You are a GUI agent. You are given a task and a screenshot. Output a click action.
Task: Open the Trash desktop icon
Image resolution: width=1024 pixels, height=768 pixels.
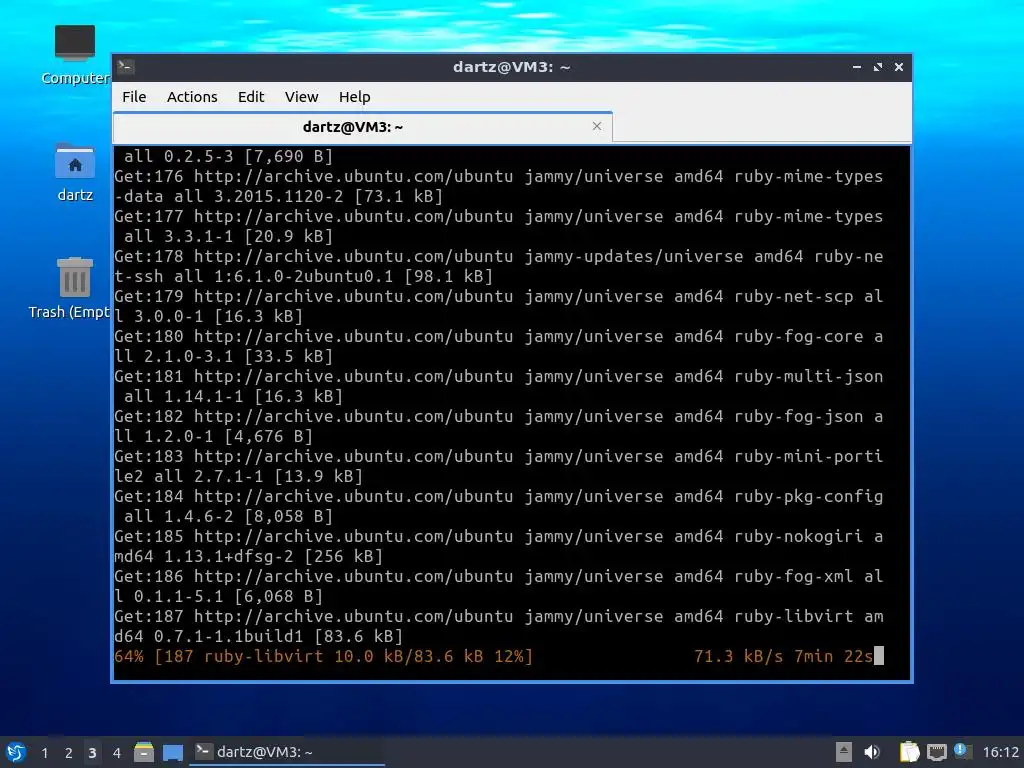click(x=70, y=288)
